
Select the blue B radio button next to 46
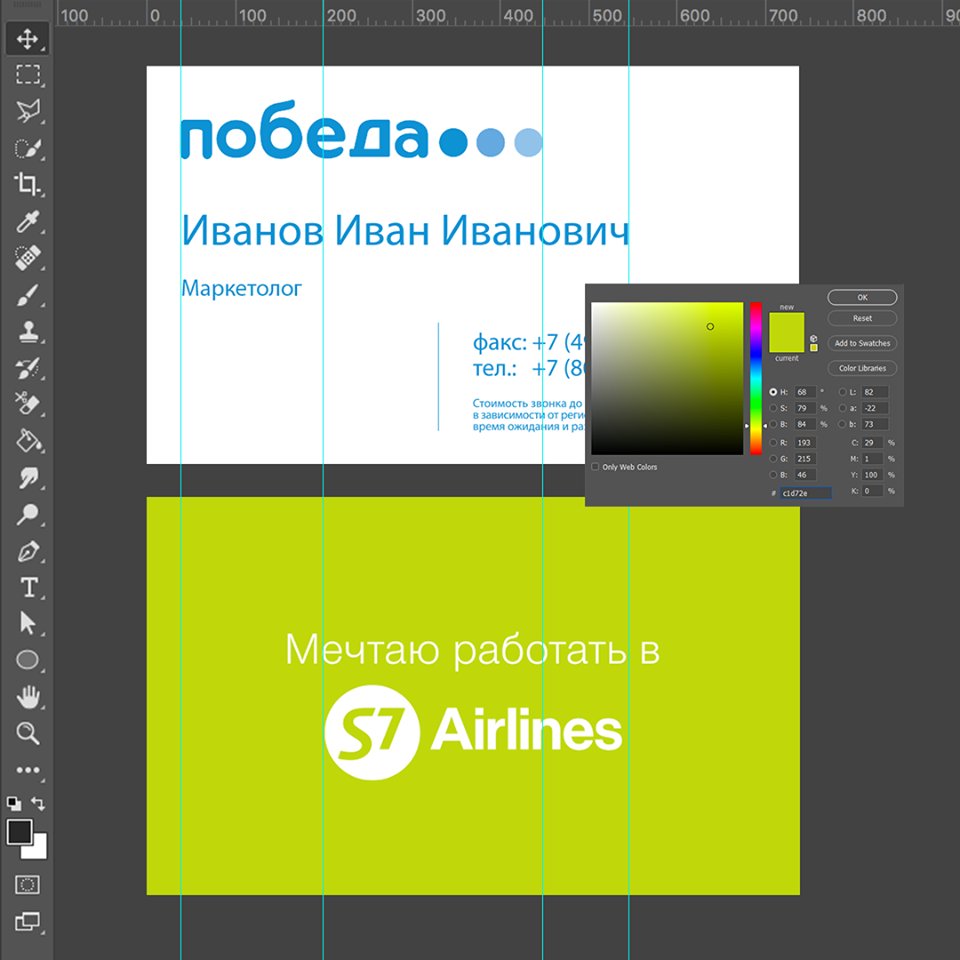(773, 474)
